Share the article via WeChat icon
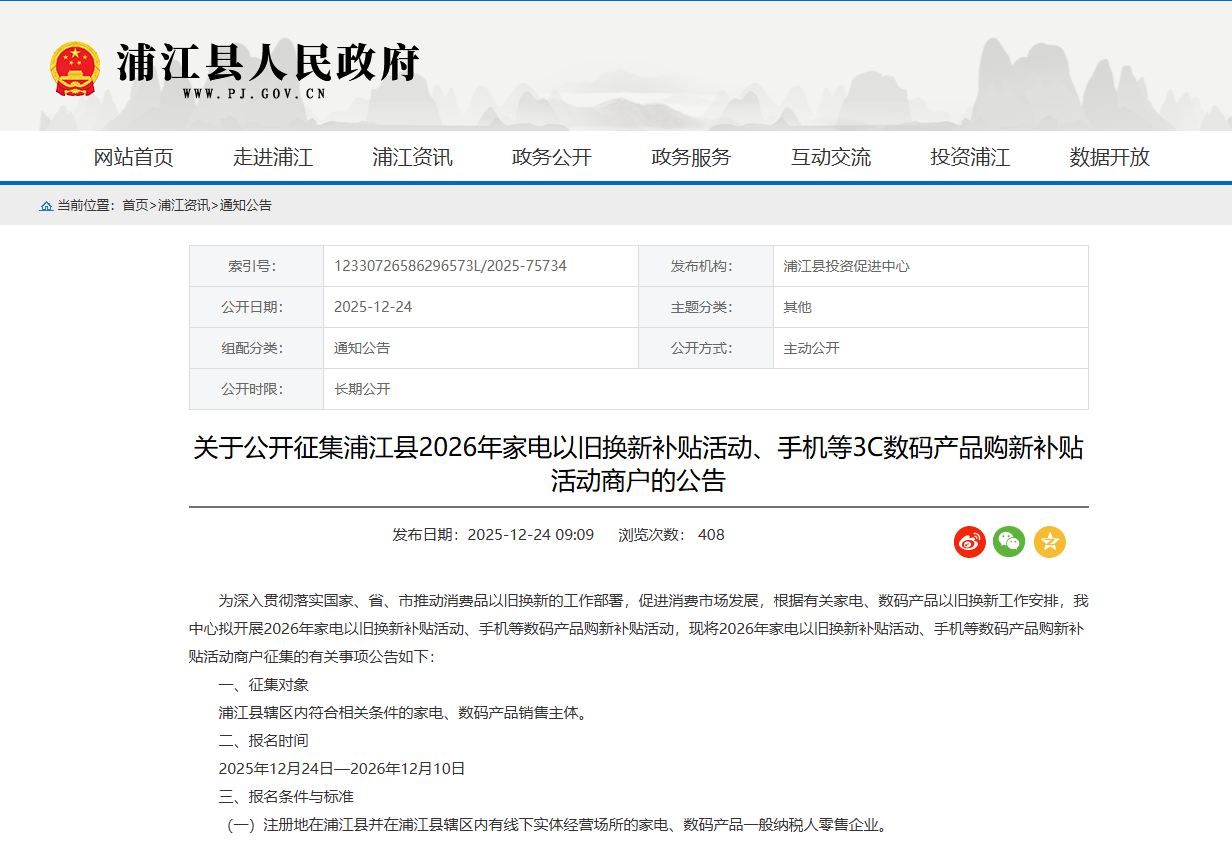Screen dimensions: 1232x842 pos(1009,542)
